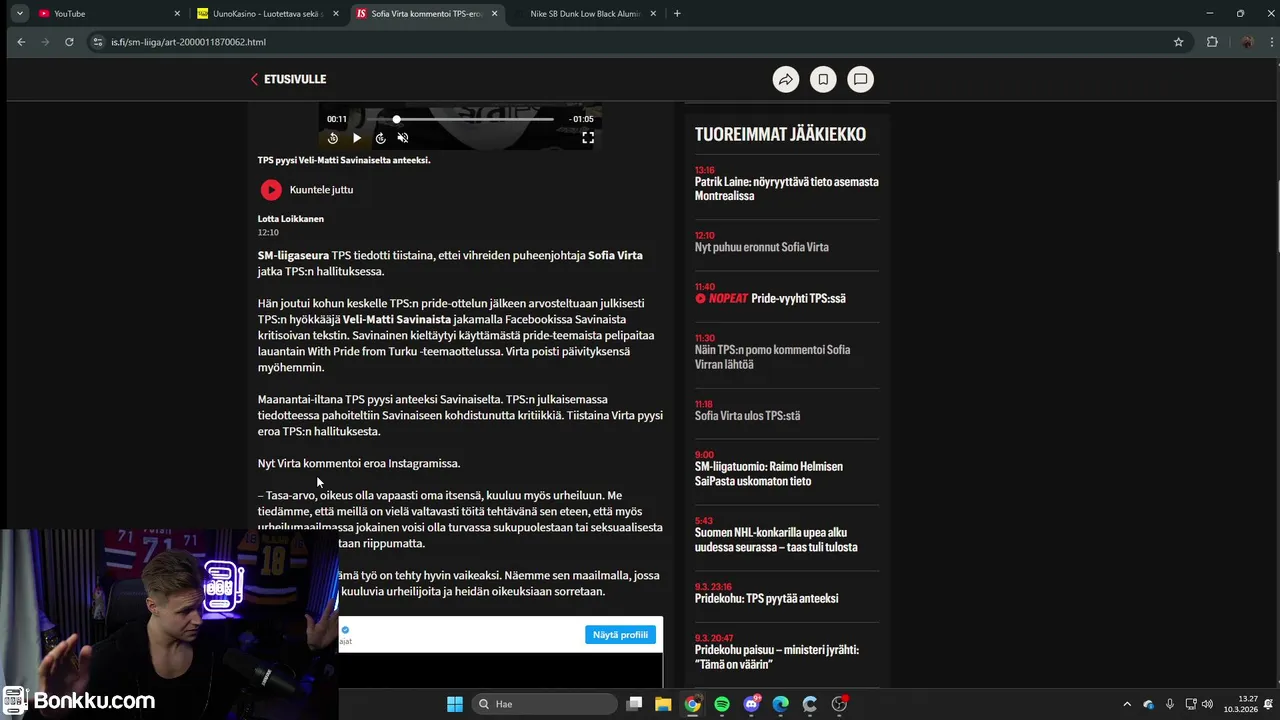
Task: Close the Nike SB Dunk Low tab
Action: point(653,14)
